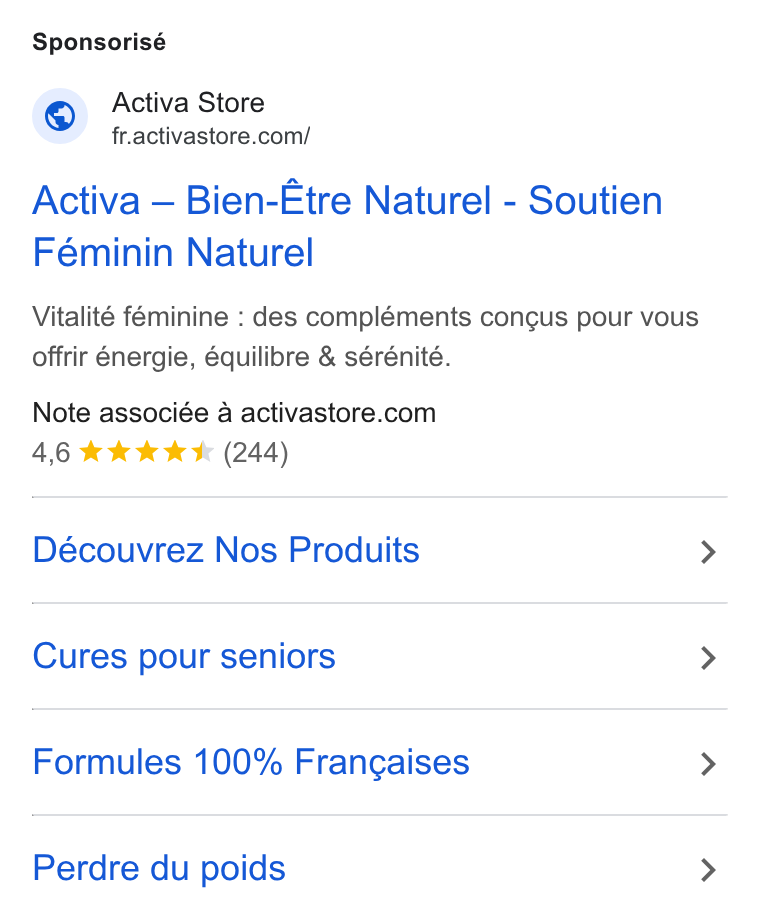The height and width of the screenshot is (920, 760).
Task: Click the chevron beside Découvrez Nos Produits
Action: (x=708, y=552)
